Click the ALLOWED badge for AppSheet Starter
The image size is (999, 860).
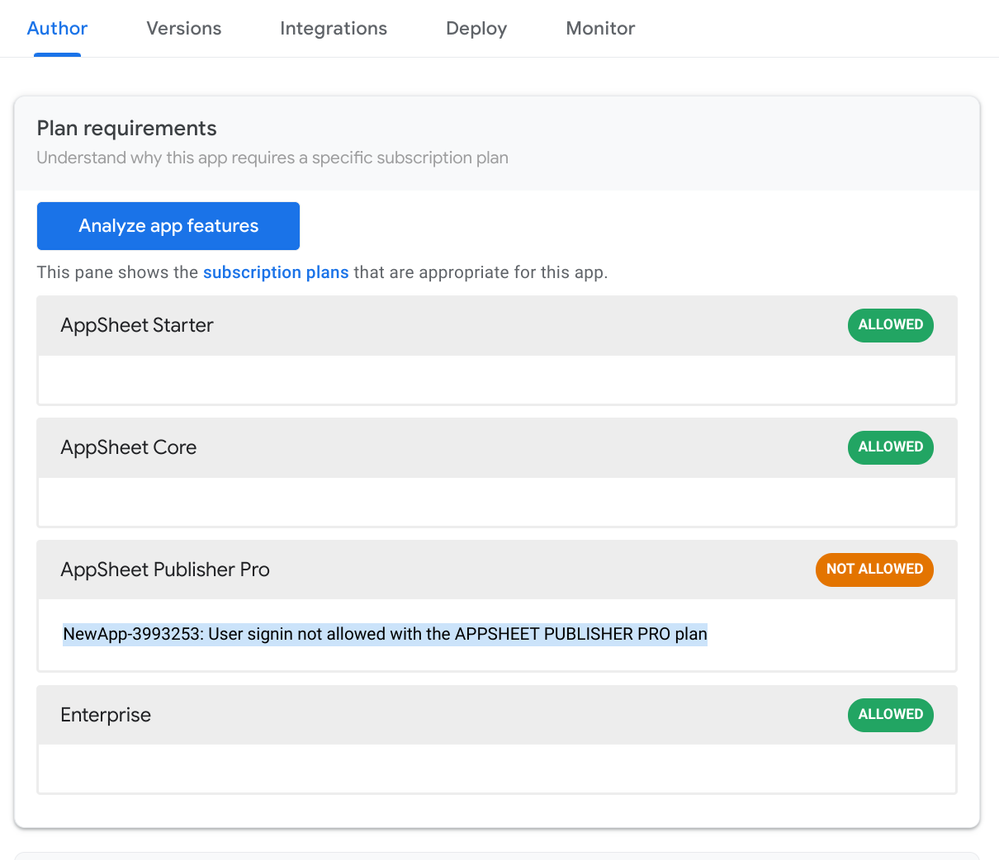(x=890, y=325)
